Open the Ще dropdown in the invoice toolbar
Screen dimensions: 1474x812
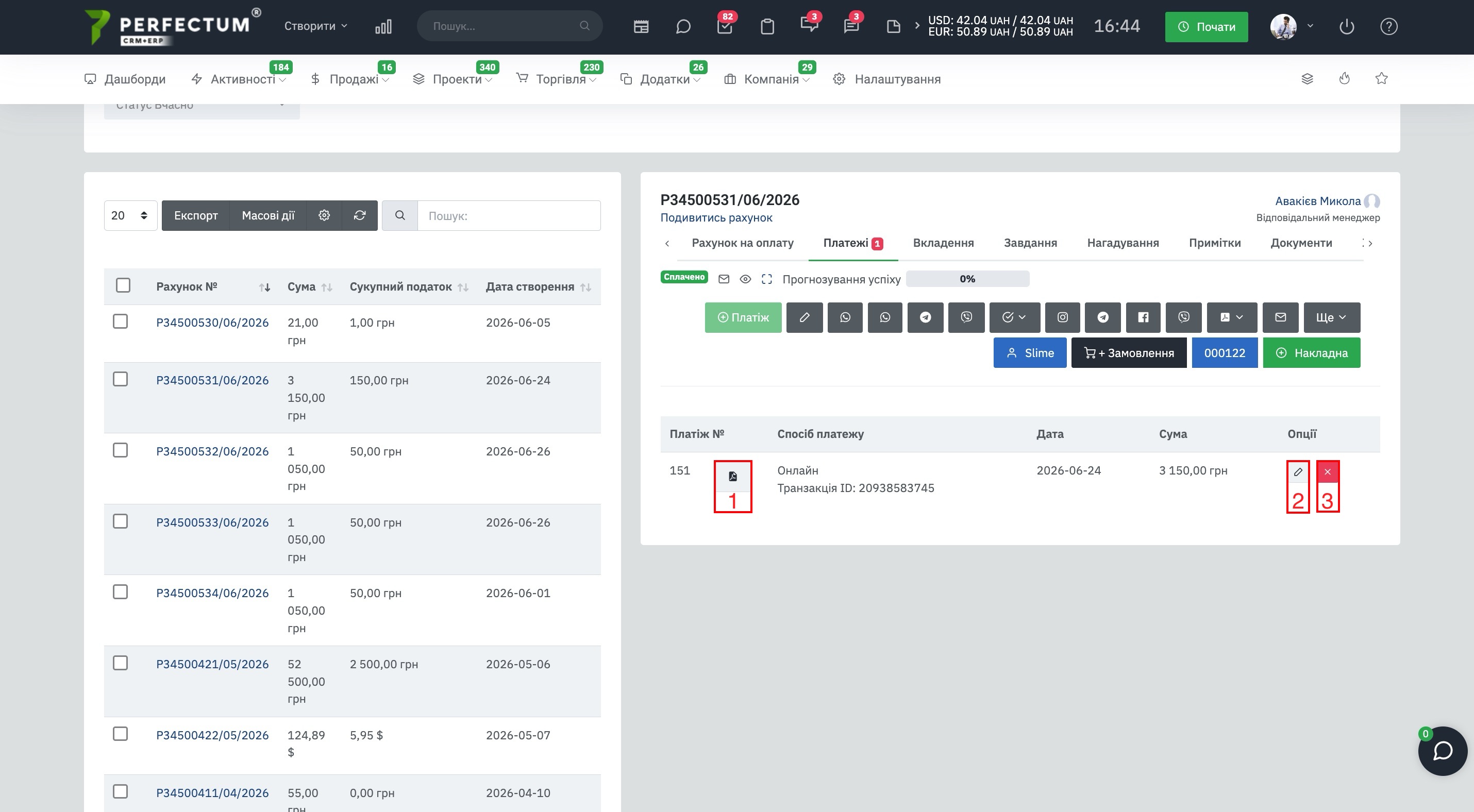point(1332,317)
